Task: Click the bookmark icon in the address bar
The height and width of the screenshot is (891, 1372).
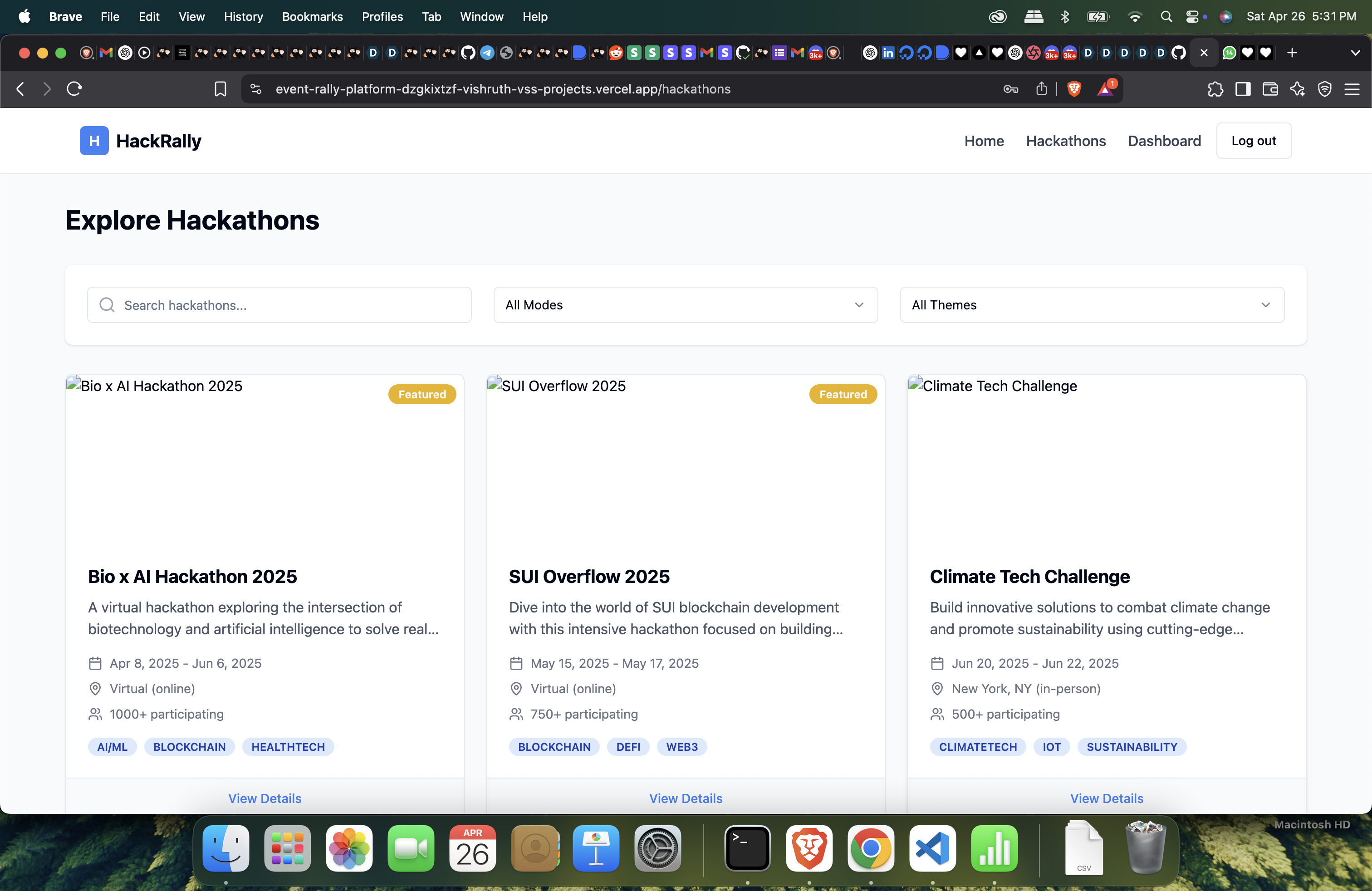Action: click(220, 89)
